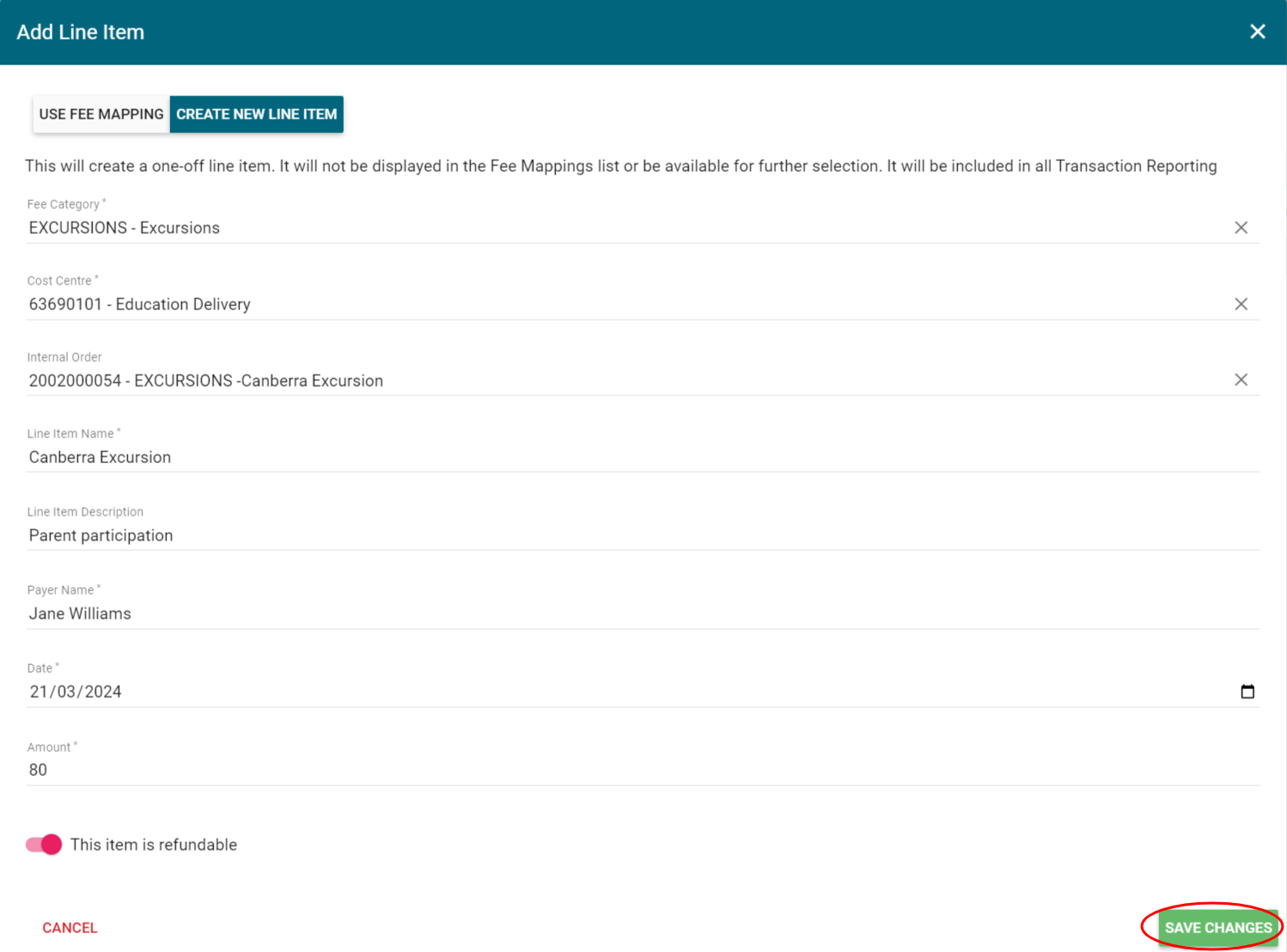
Task: Cancel adding the line item
Action: point(70,928)
